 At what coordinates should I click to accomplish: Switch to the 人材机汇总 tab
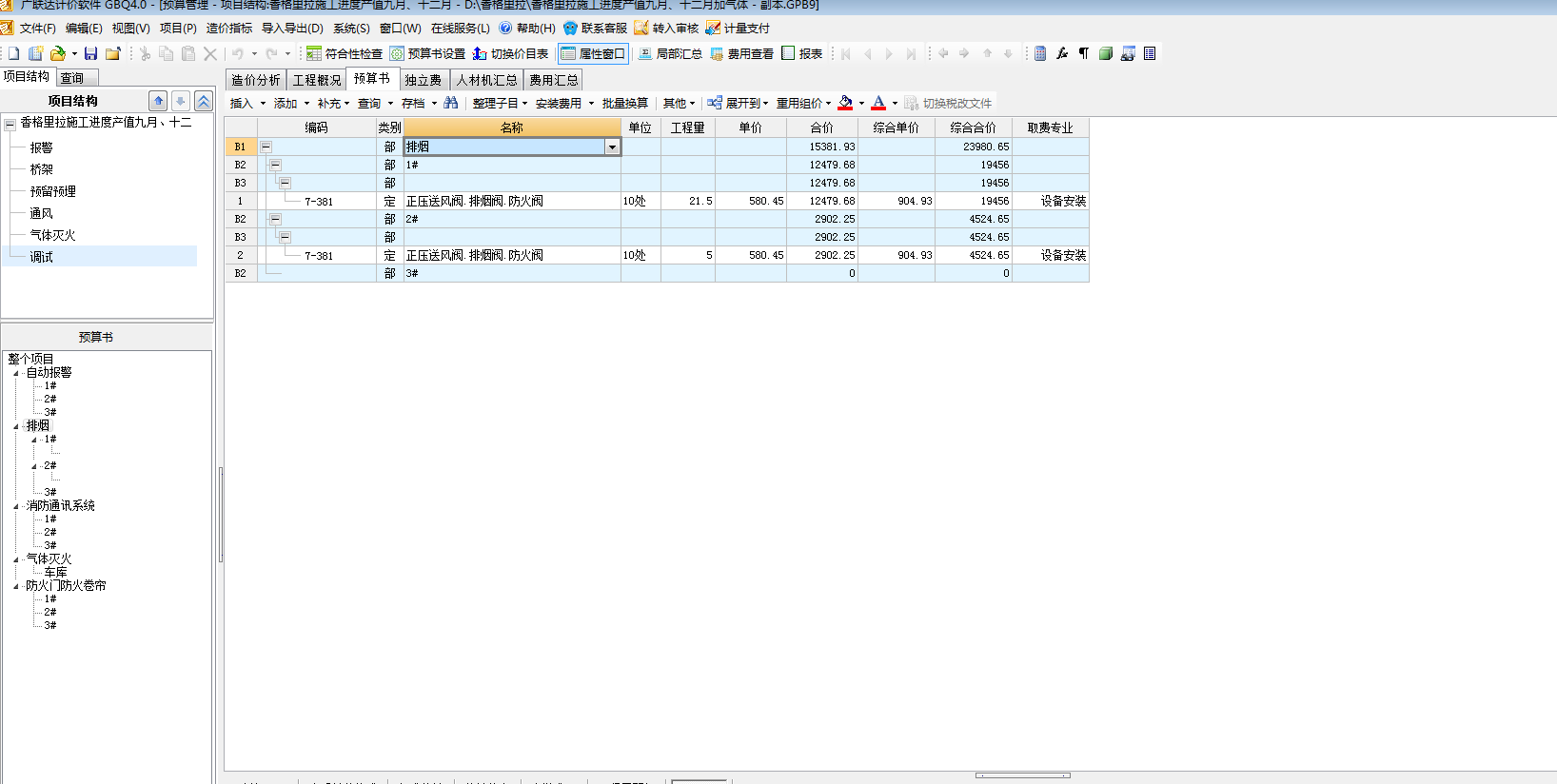[x=486, y=80]
